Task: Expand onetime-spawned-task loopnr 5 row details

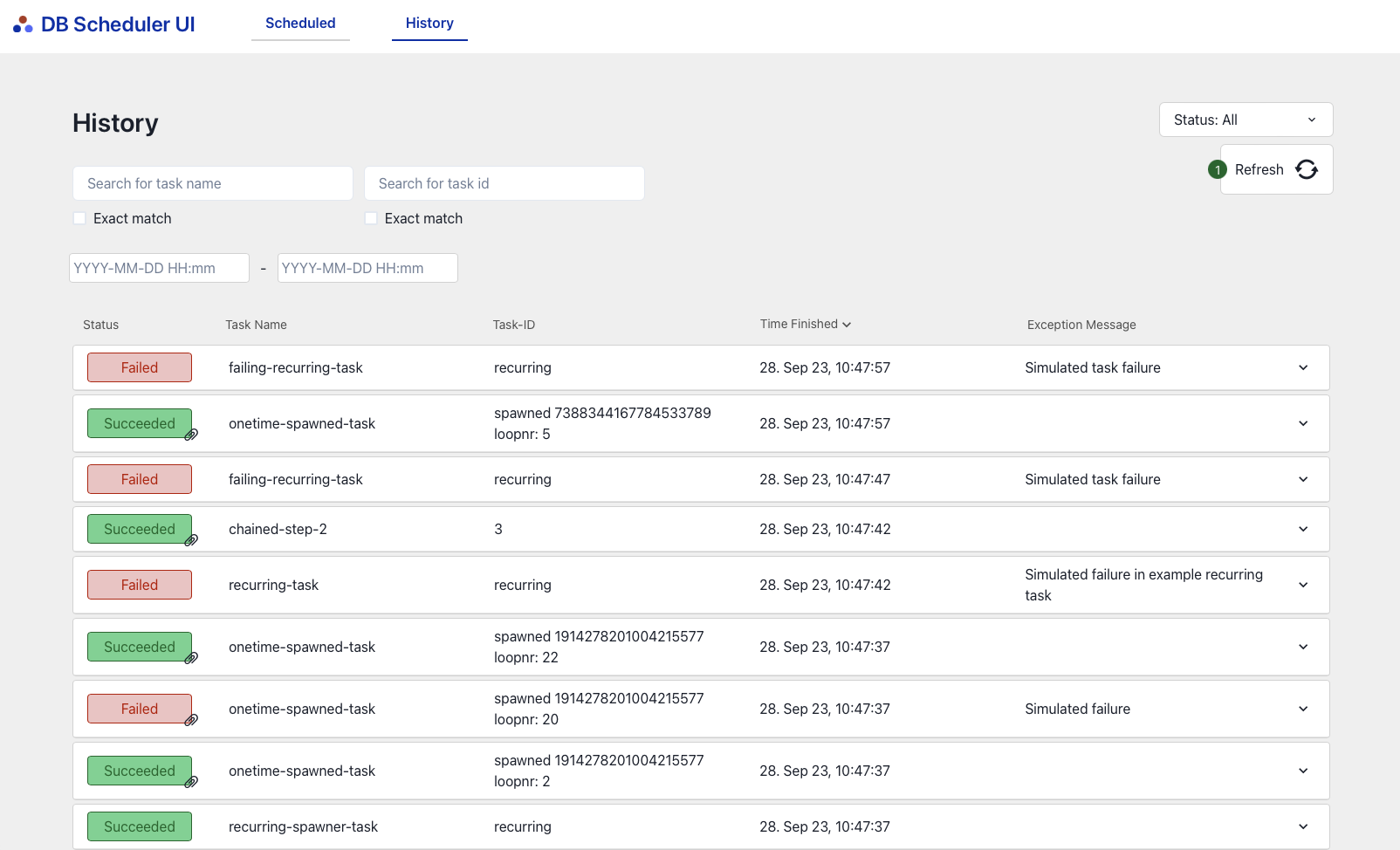Action: pyautogui.click(x=1303, y=423)
